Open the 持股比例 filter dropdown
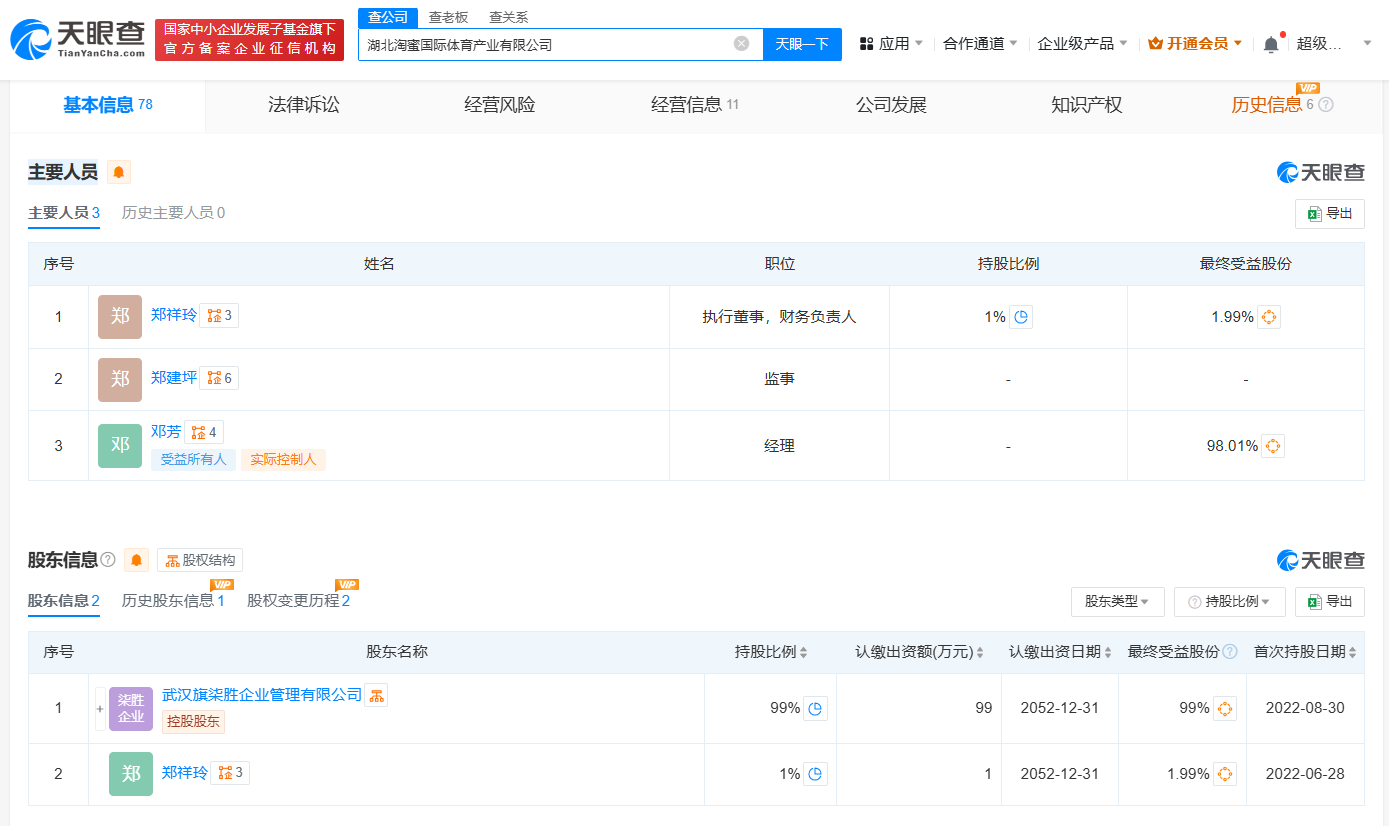The width and height of the screenshot is (1389, 826). (x=1229, y=601)
